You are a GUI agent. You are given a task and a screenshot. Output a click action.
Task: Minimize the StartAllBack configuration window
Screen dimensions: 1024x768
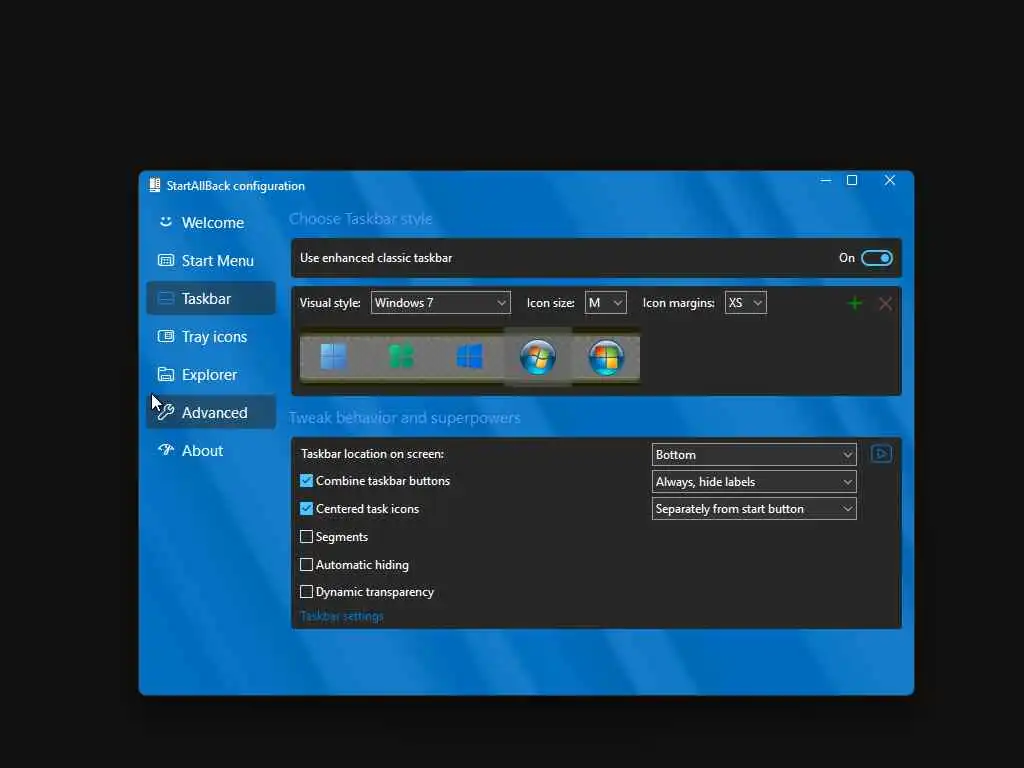[826, 180]
